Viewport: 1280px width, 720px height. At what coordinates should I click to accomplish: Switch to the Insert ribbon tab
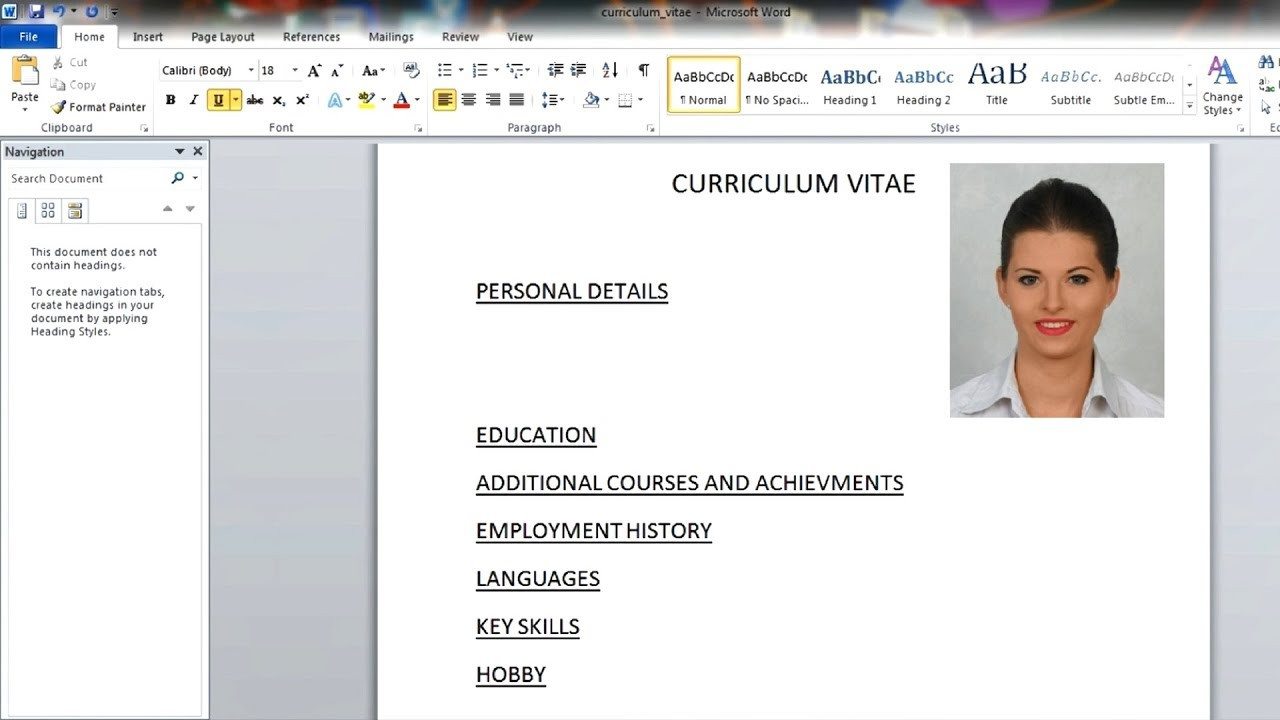pyautogui.click(x=148, y=37)
